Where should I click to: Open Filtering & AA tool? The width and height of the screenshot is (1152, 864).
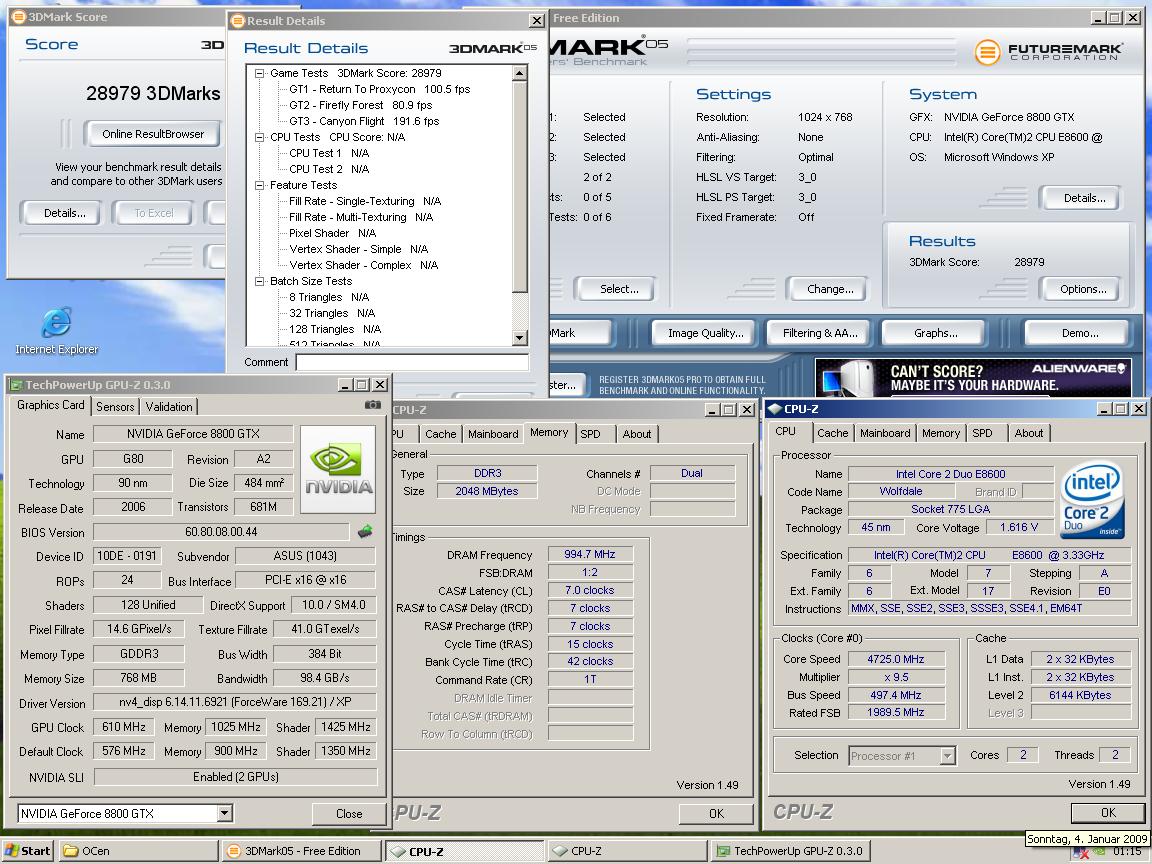coord(820,333)
